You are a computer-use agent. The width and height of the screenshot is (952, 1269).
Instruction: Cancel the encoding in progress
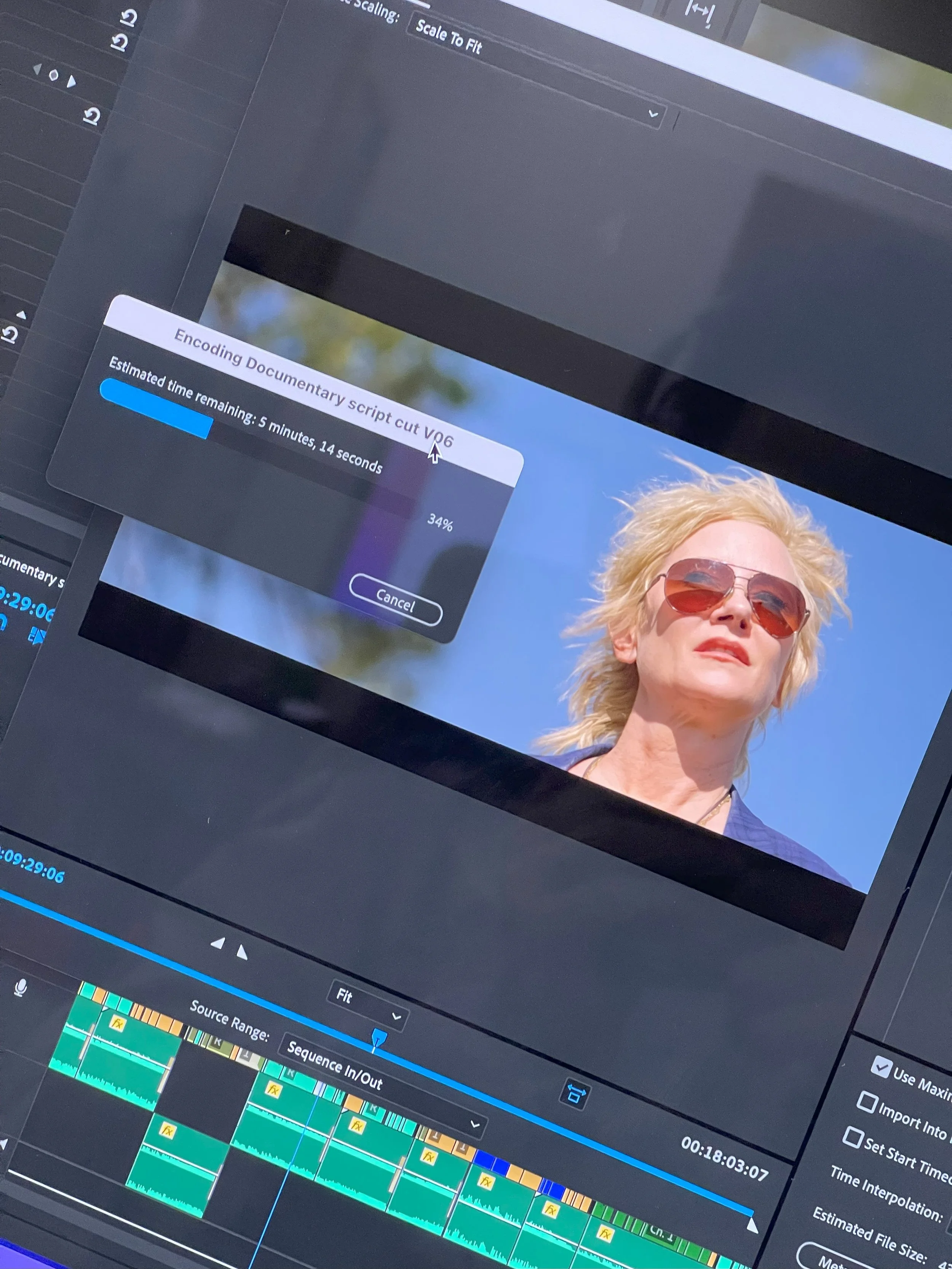click(x=395, y=600)
